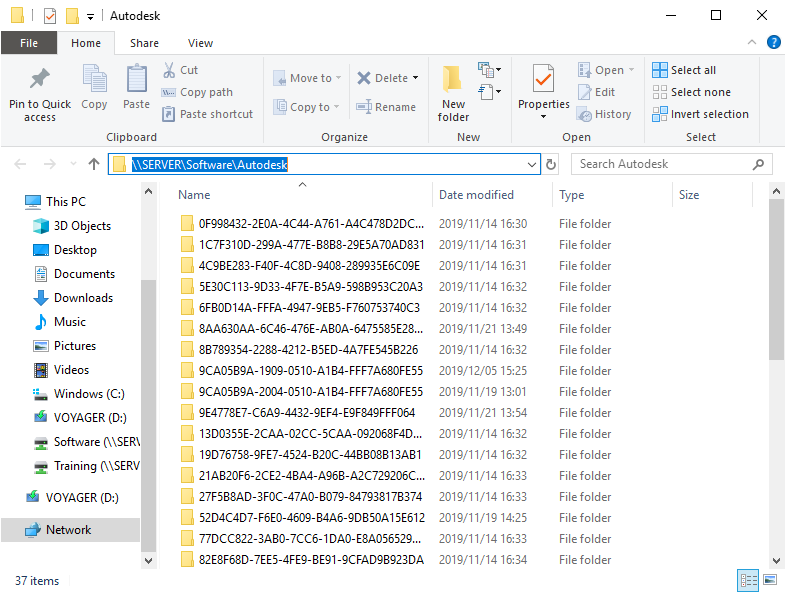The image size is (786, 593).
Task: Click the search magnifier icon
Action: pyautogui.click(x=758, y=164)
